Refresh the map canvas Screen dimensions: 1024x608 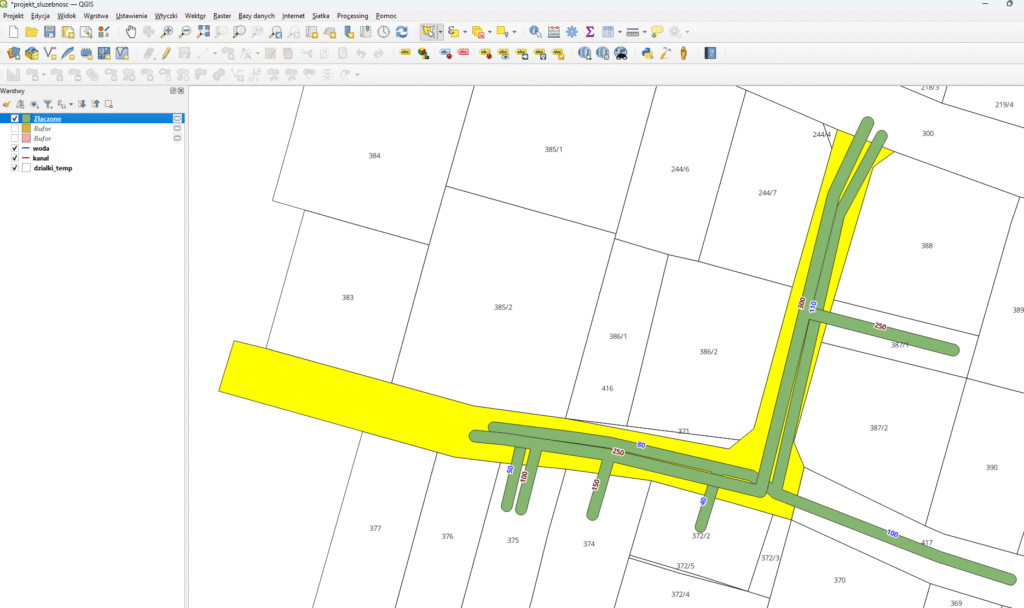(x=401, y=32)
